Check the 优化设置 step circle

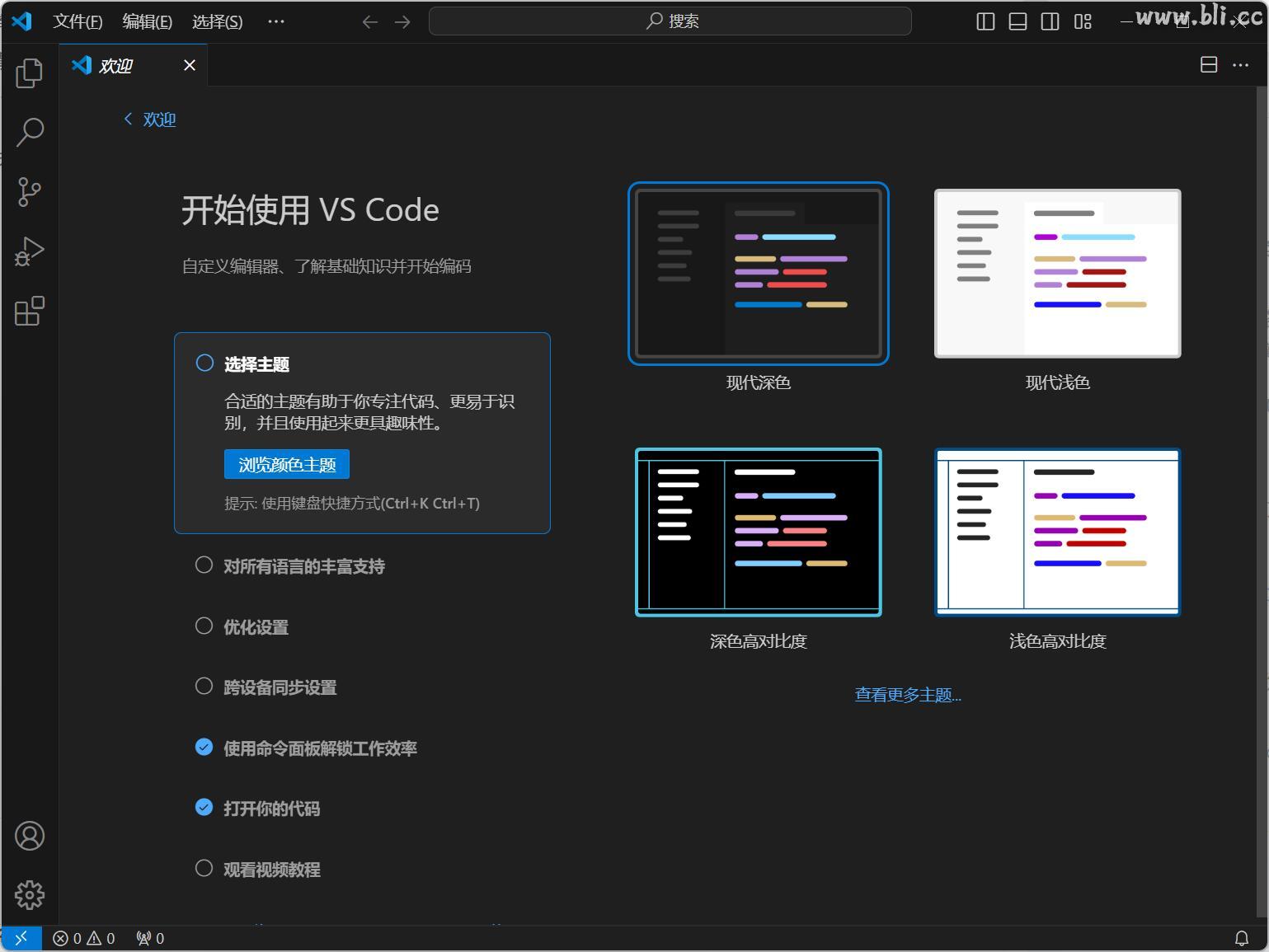pyautogui.click(x=204, y=626)
